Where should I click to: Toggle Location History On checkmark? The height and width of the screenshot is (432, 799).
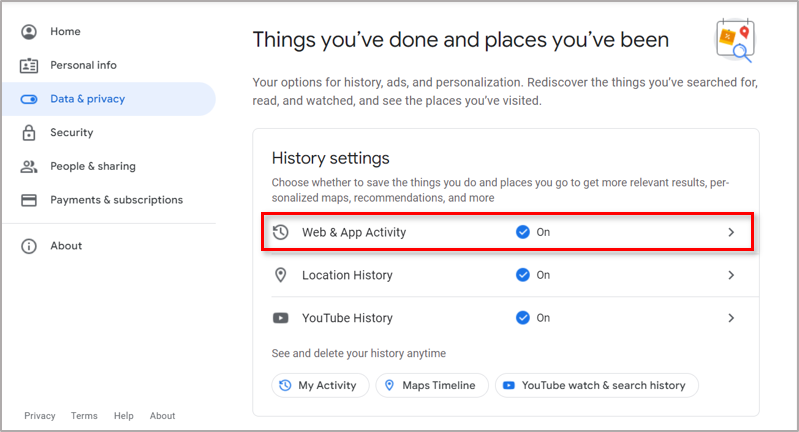tap(522, 275)
